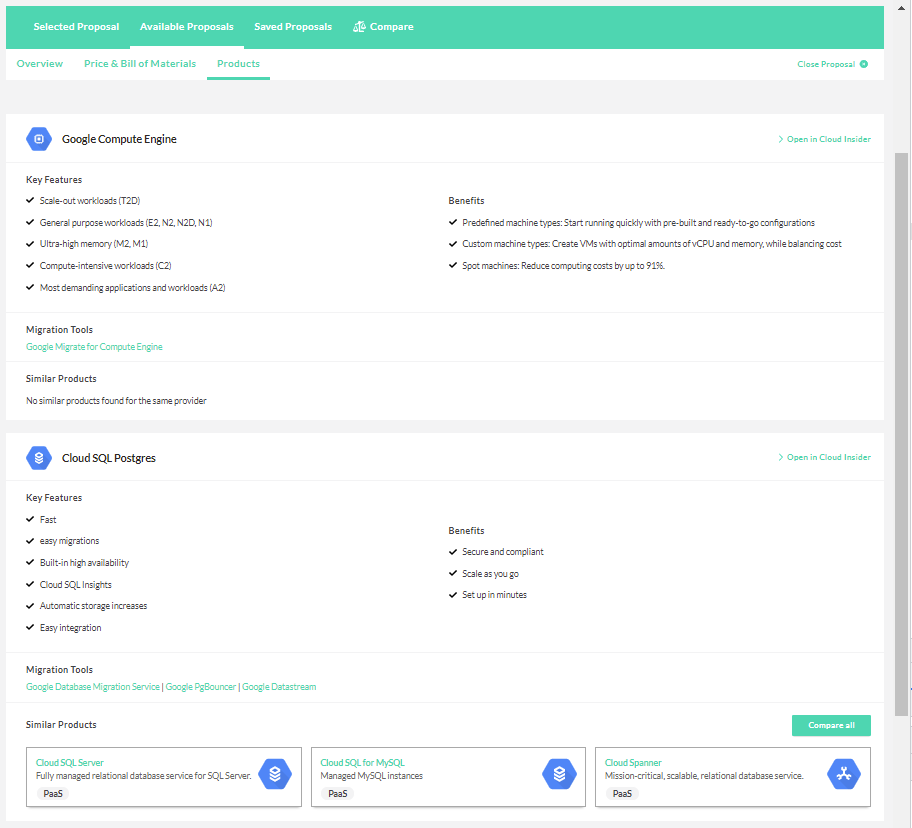Click 'General purpose workloads (E2, N2, N2D, N1)'
This screenshot has height=828, width=912.
coord(126,222)
